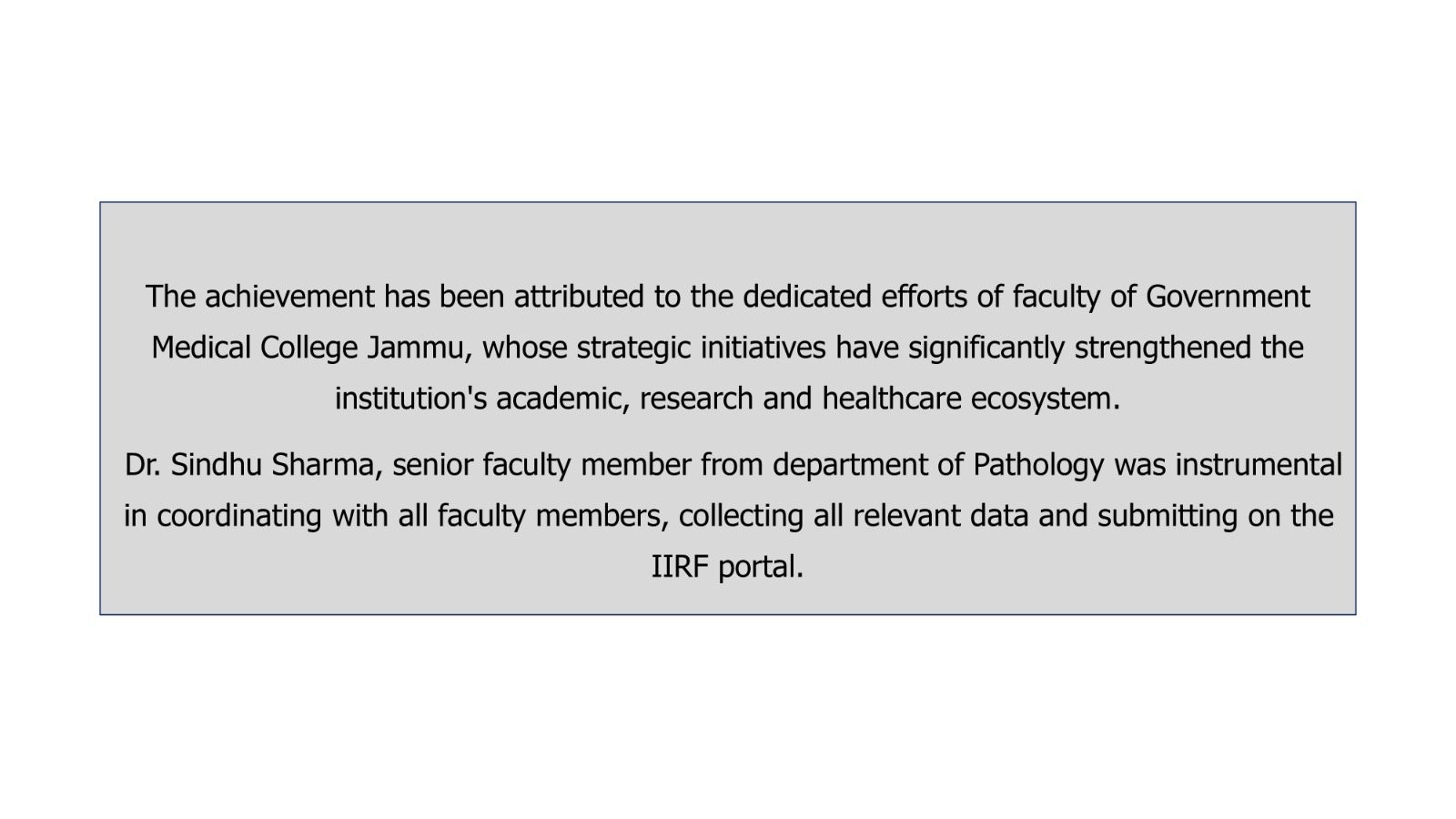Click the word 'Government' in the first line

pyautogui.click(x=1228, y=297)
